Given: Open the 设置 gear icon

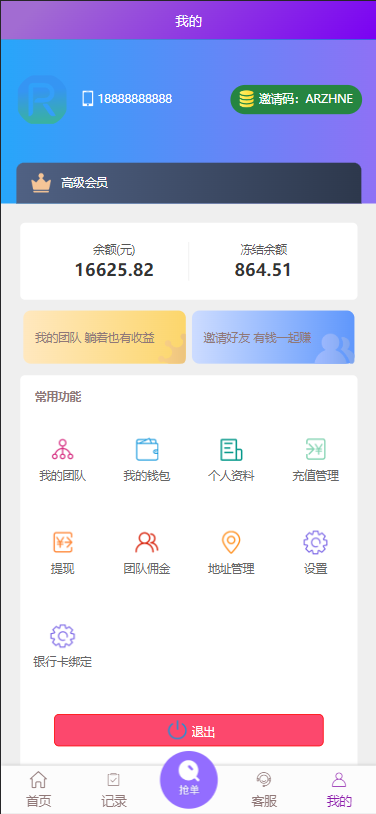Looking at the screenshot, I should [x=315, y=542].
